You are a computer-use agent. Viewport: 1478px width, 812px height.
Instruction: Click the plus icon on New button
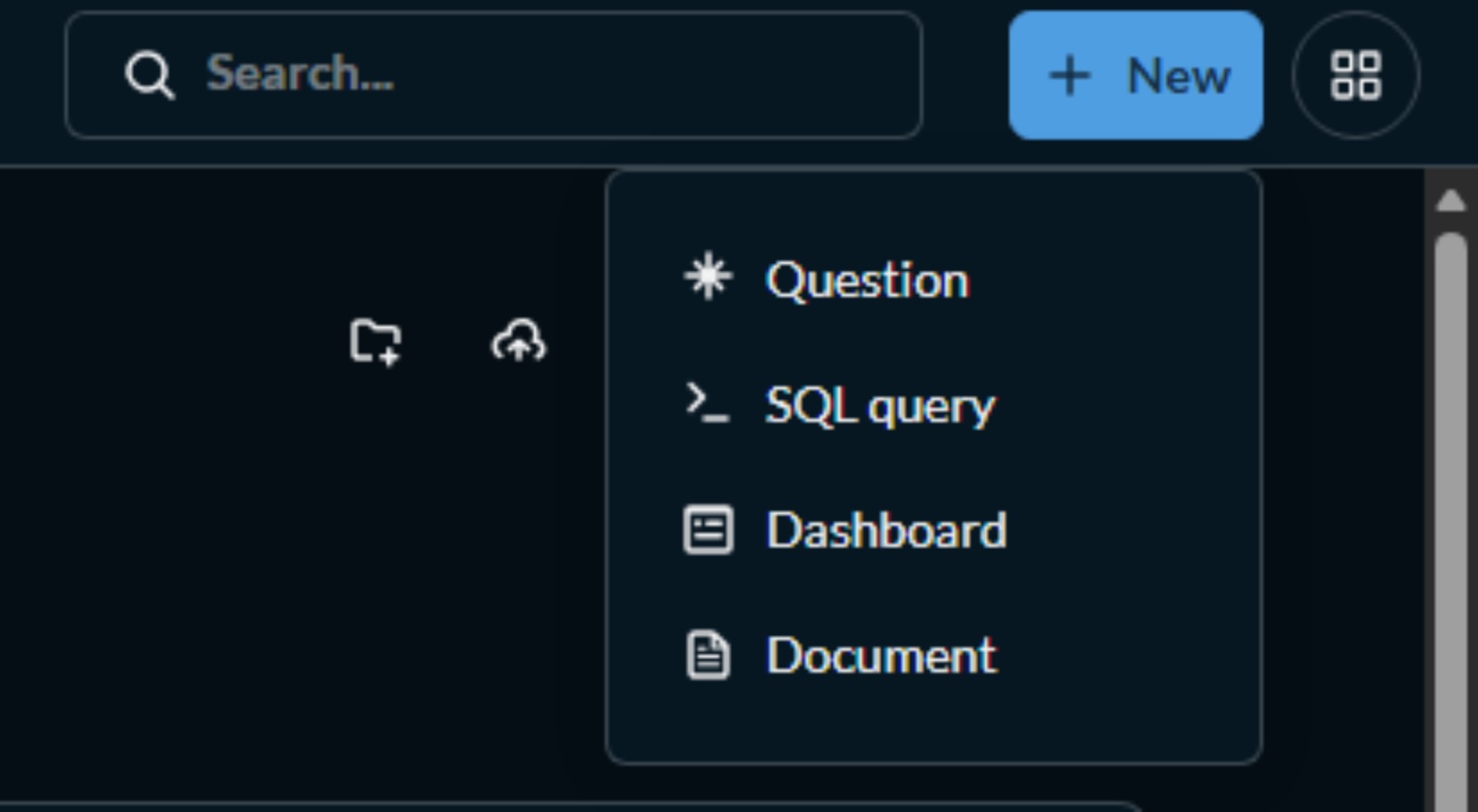(1070, 75)
